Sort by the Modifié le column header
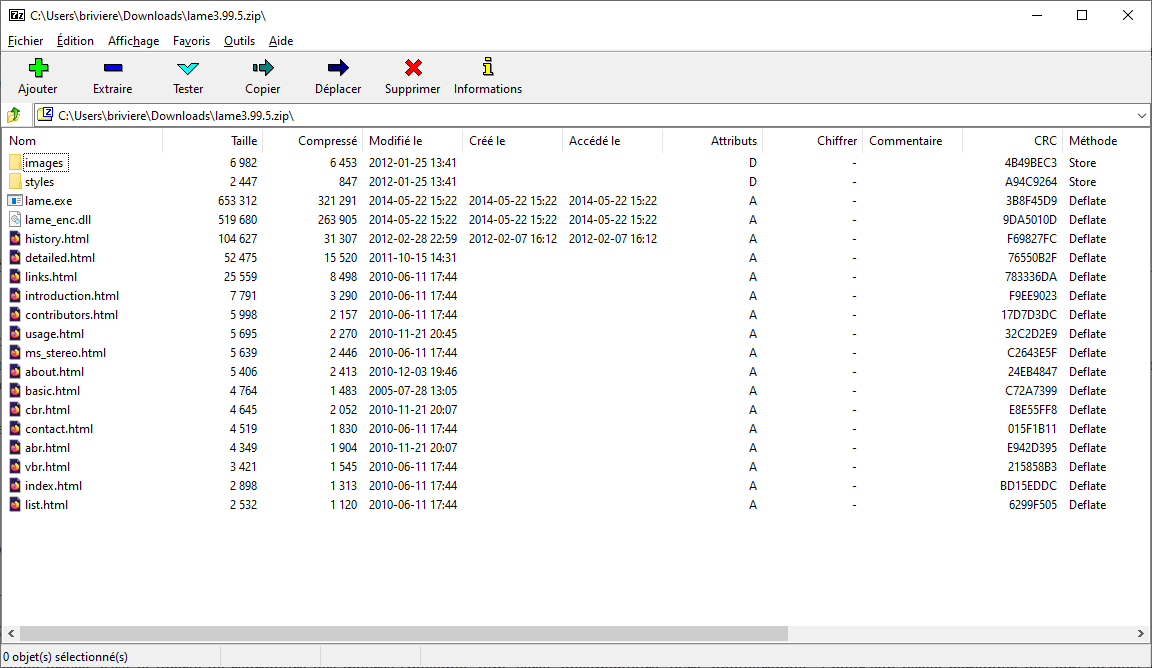The image size is (1152, 668). tap(412, 140)
